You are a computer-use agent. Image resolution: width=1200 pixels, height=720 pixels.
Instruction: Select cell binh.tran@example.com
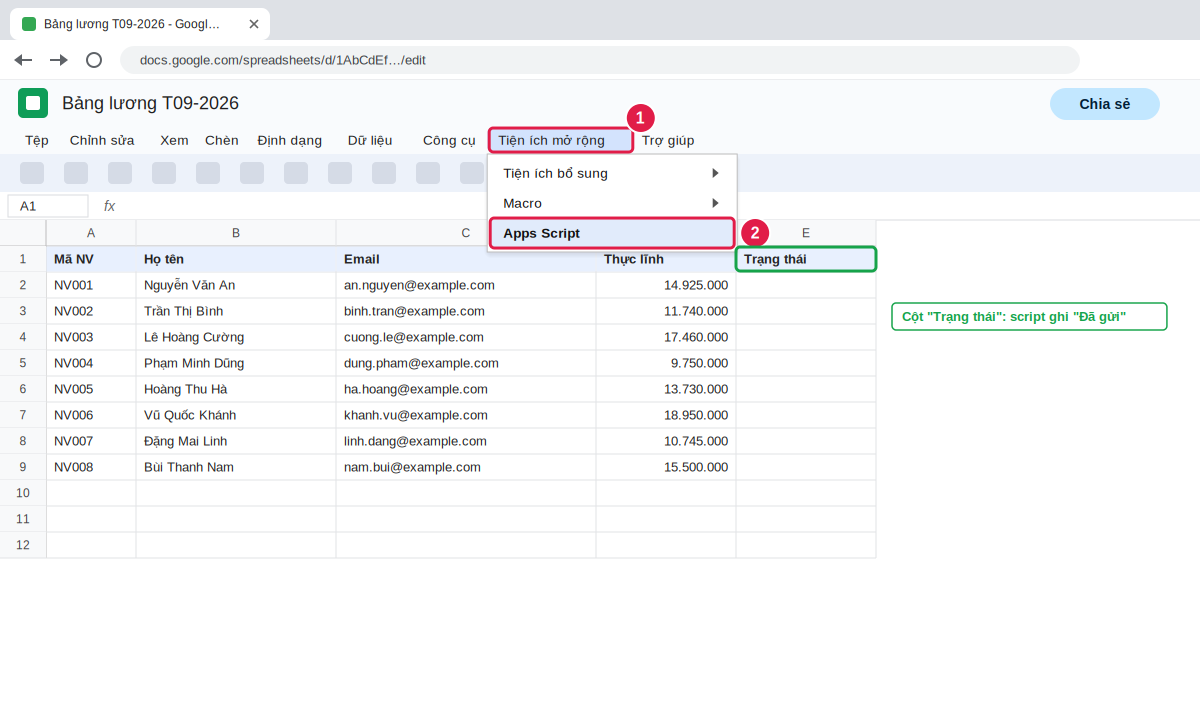(466, 311)
